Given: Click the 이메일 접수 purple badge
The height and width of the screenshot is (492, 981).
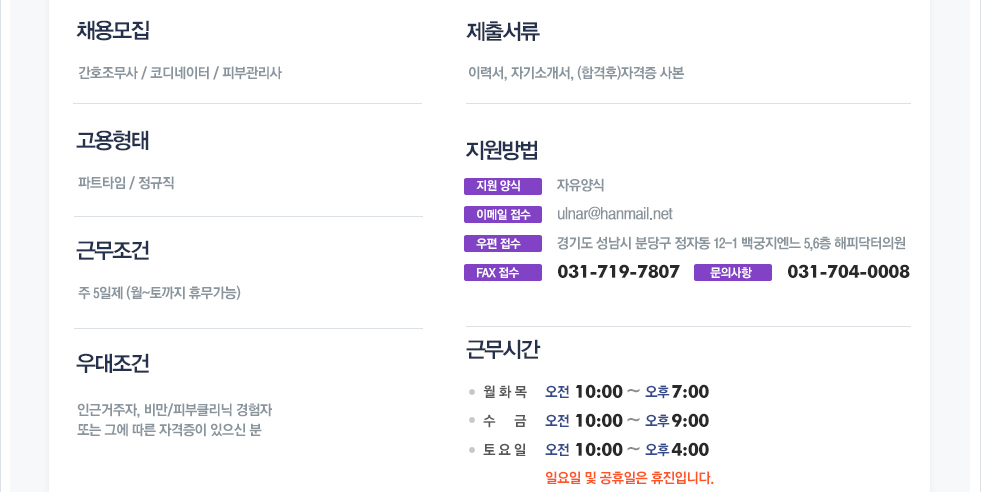Looking at the screenshot, I should 502,215.
